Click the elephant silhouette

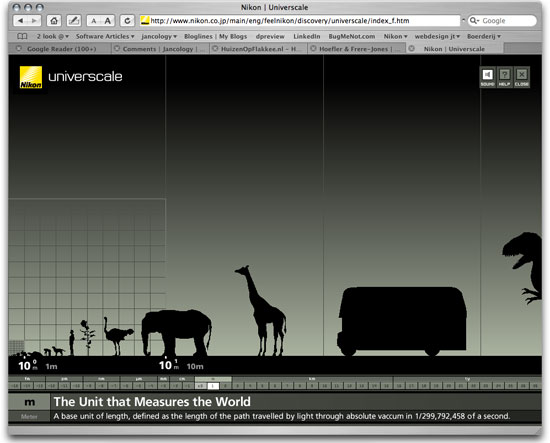click(x=176, y=332)
